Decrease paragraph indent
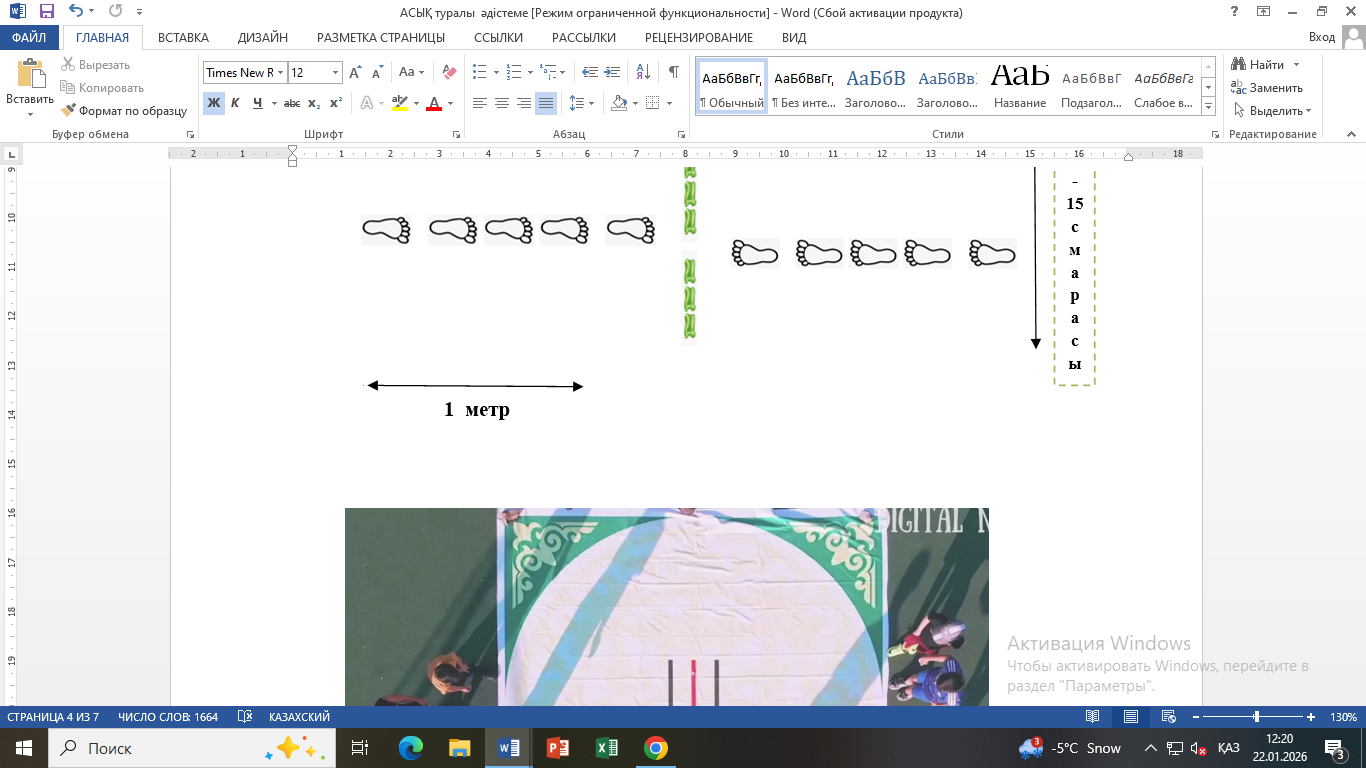Screen dimensions: 1366x768 point(590,73)
